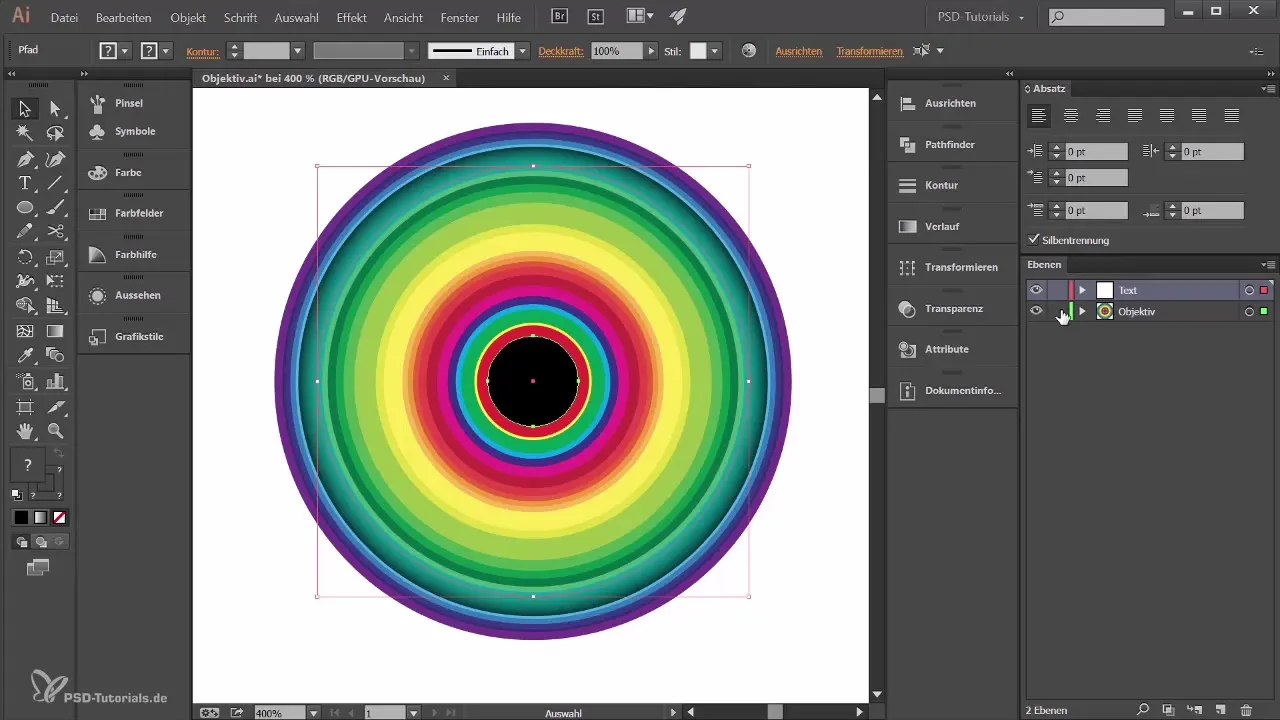Select the Mesh tool
1280x720 pixels.
click(x=25, y=331)
